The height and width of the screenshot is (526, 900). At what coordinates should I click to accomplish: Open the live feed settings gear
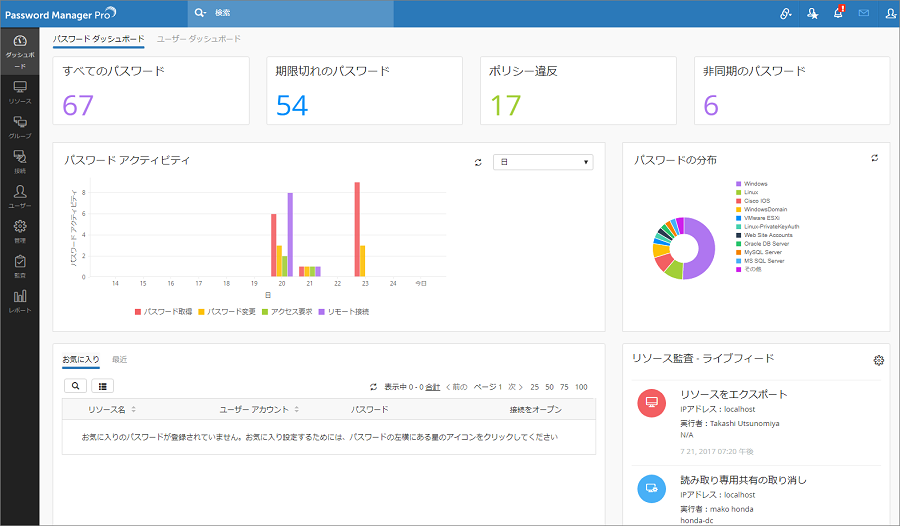[878, 360]
